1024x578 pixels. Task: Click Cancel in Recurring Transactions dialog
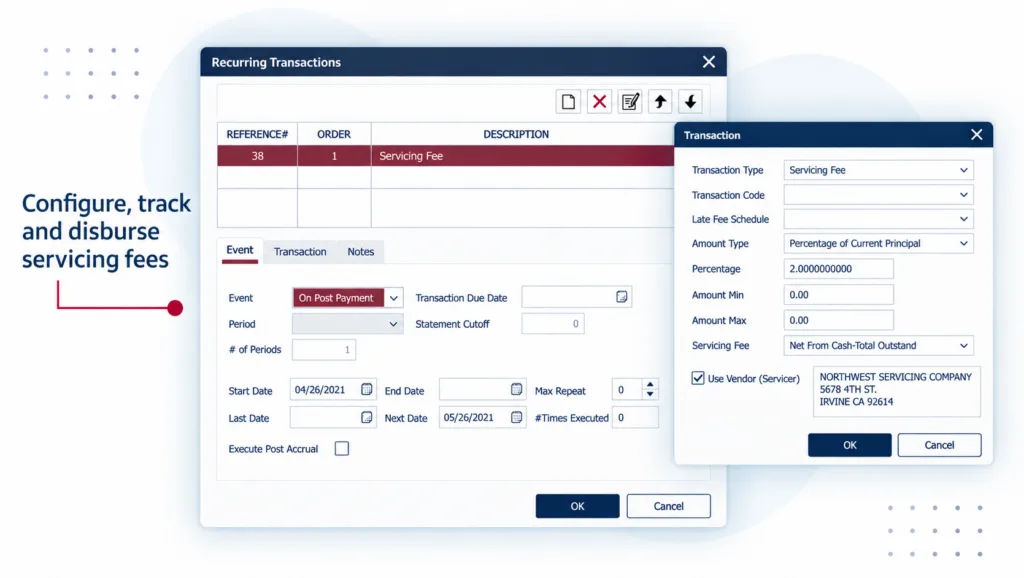[x=669, y=506]
